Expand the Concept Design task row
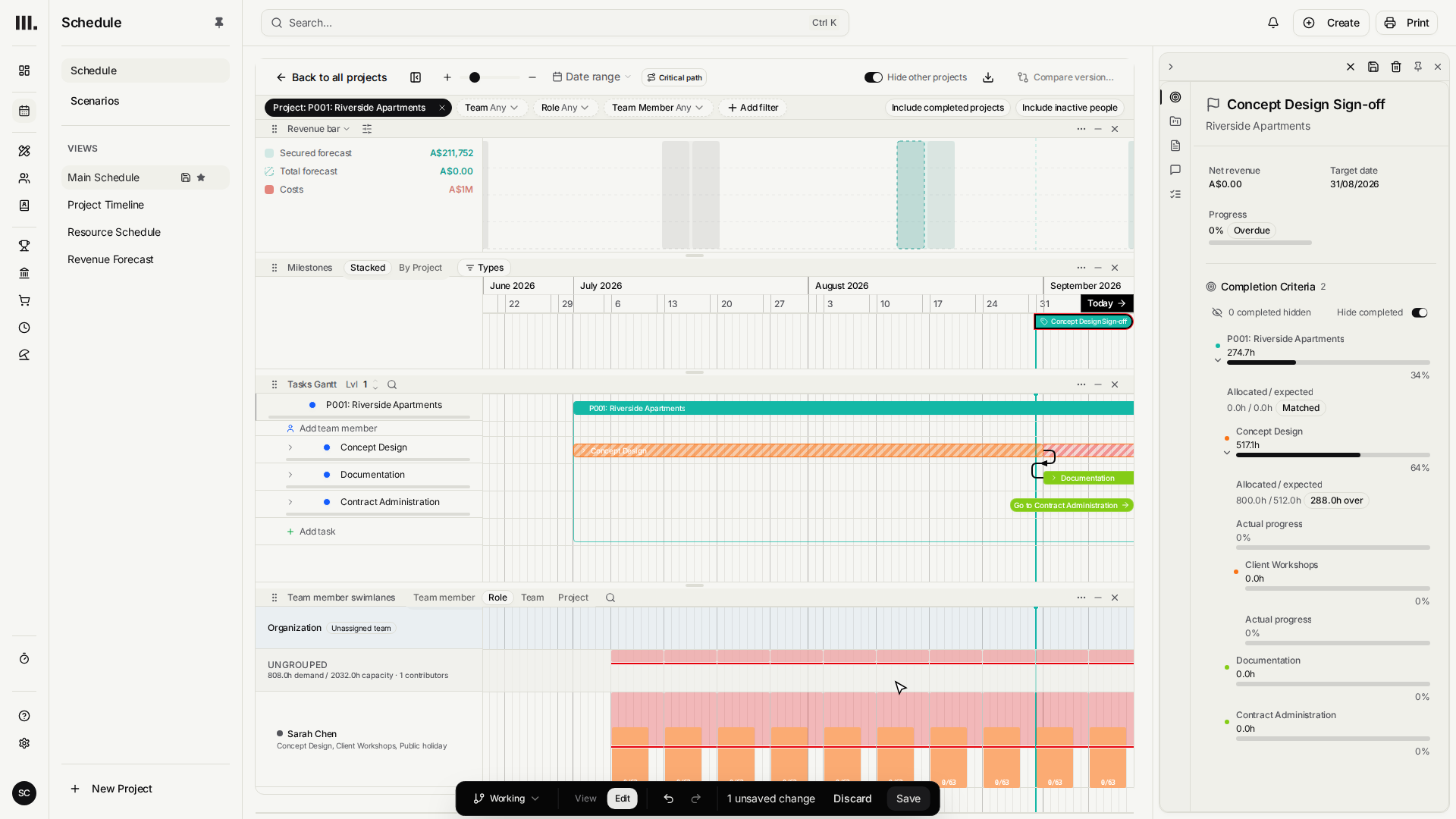The image size is (1456, 819). pyautogui.click(x=290, y=447)
